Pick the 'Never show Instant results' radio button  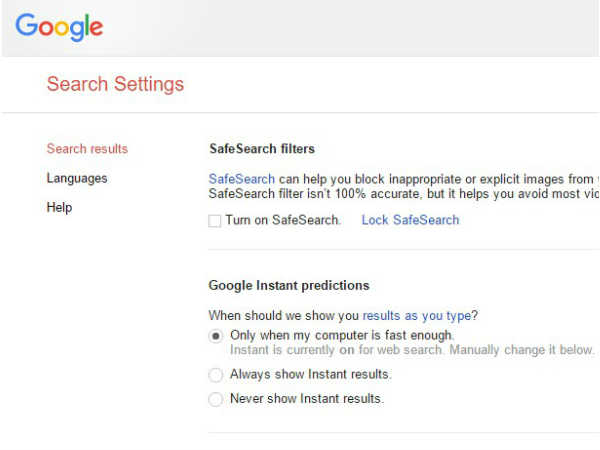216,399
